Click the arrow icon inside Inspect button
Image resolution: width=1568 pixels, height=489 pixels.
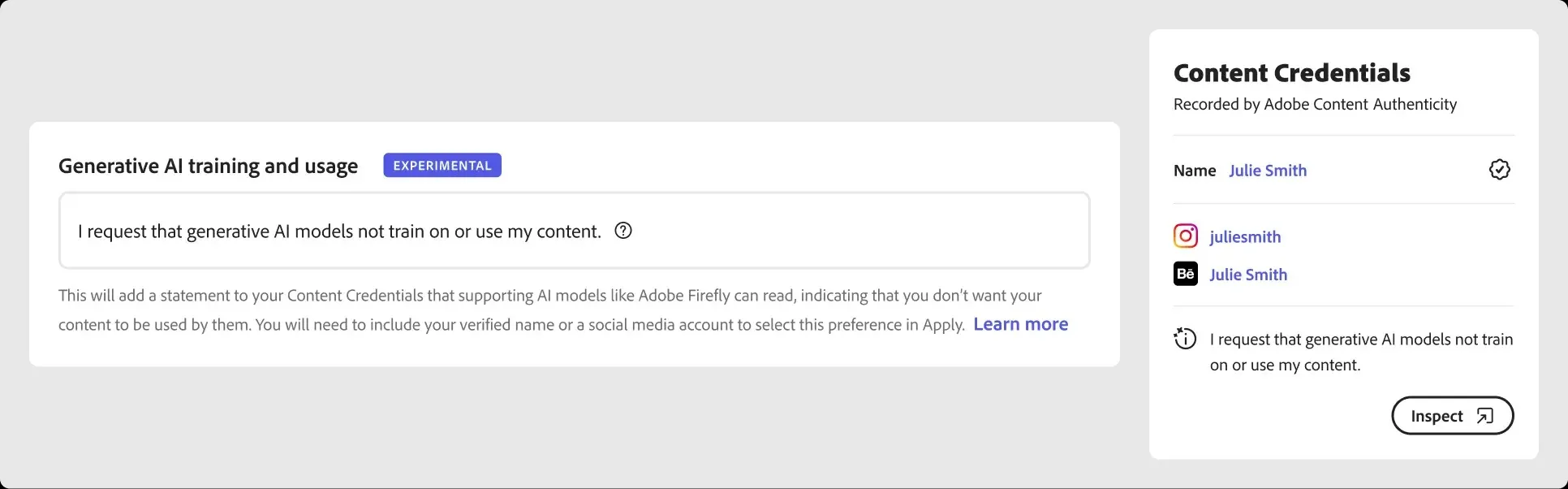click(x=1484, y=416)
